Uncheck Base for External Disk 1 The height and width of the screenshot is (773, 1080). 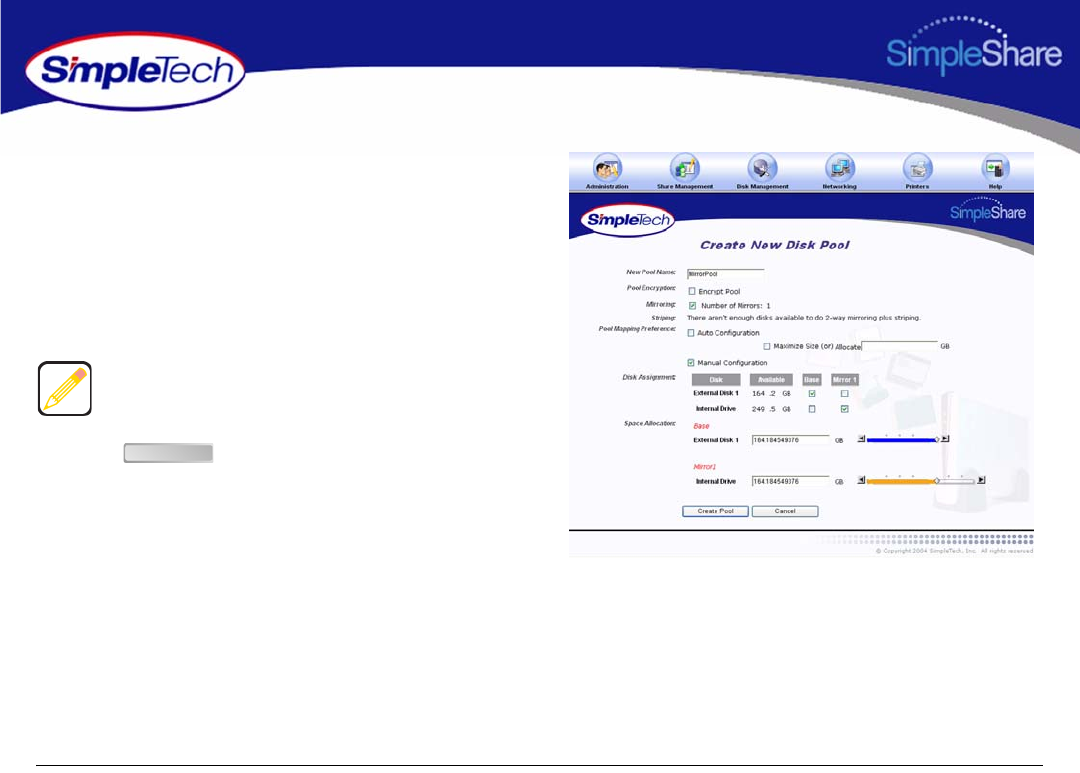coord(812,393)
